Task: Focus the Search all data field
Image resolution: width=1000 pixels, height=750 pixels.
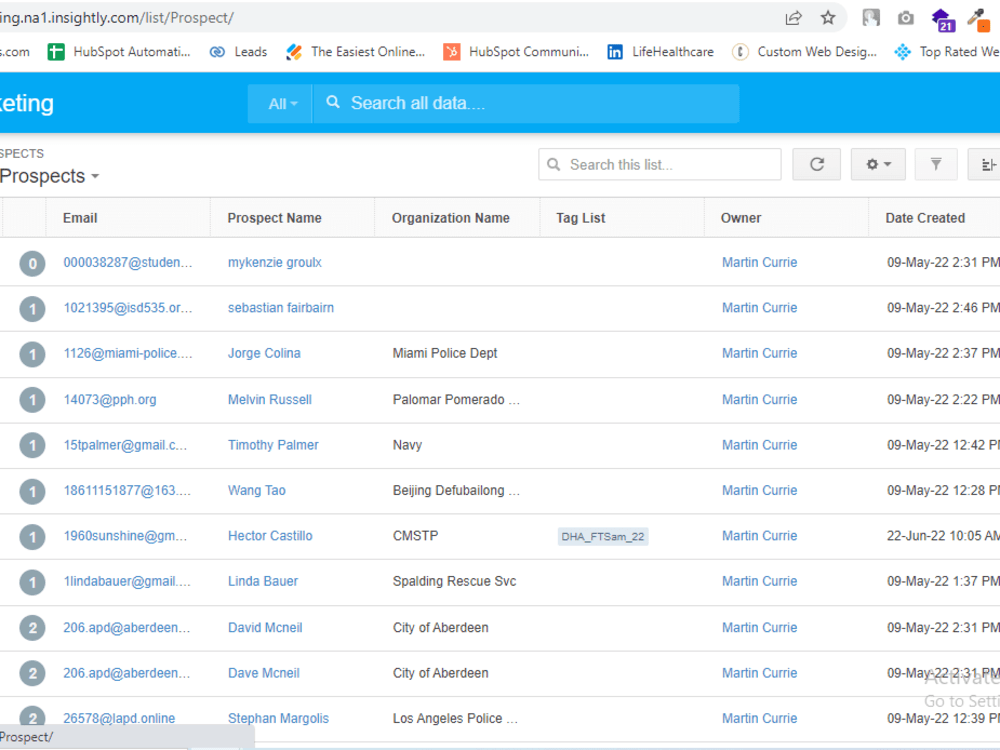Action: 526,103
